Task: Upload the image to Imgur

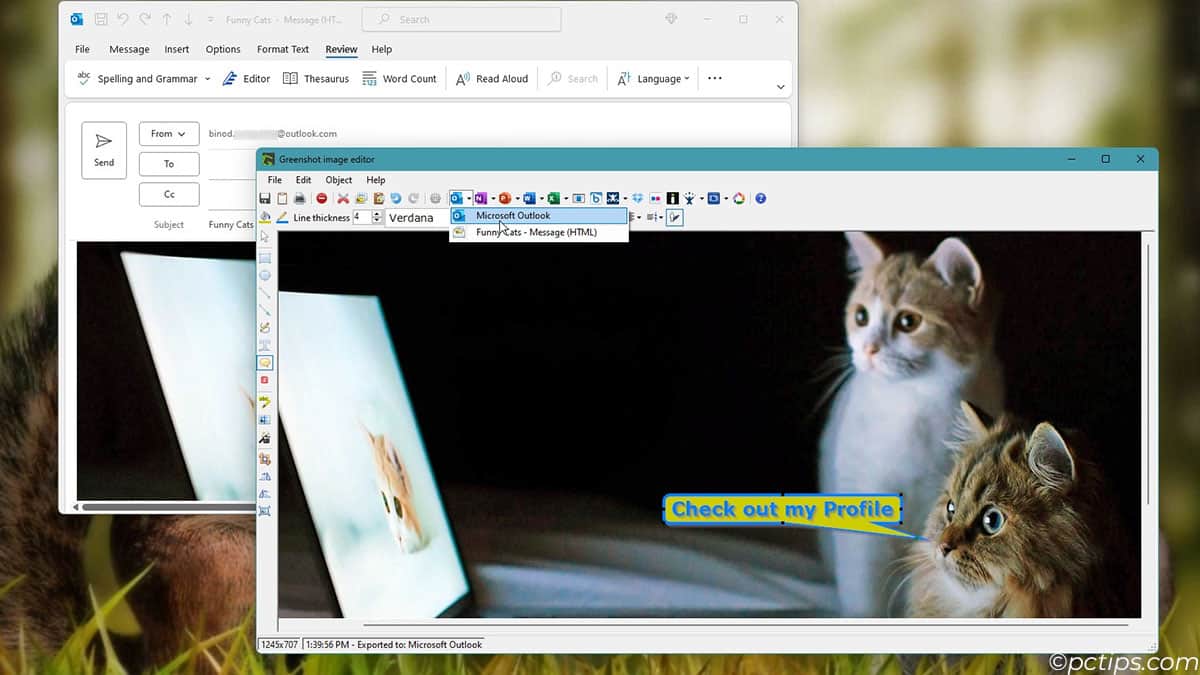Action: [x=612, y=197]
